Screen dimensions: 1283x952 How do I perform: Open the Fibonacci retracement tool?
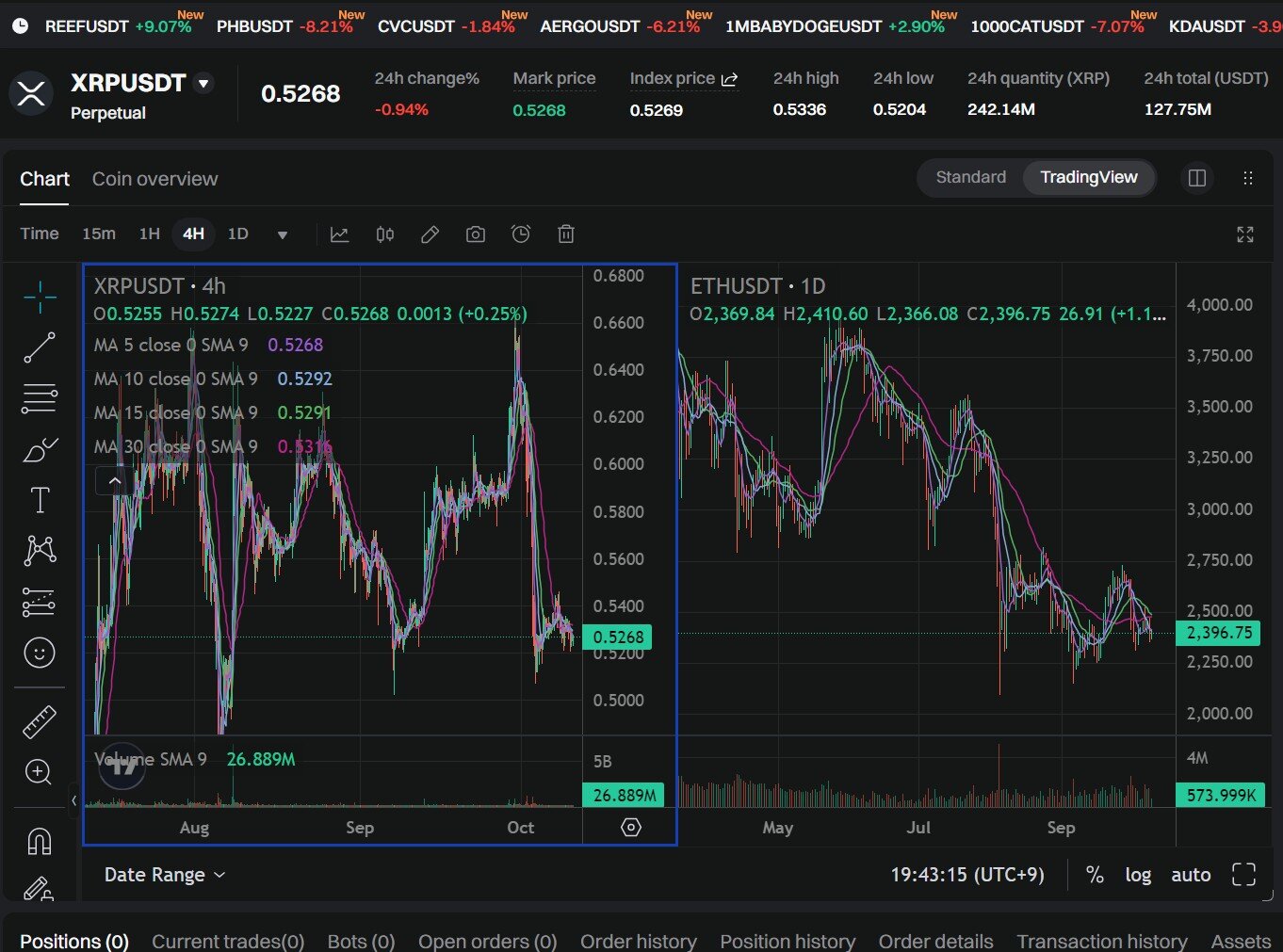coord(40,398)
